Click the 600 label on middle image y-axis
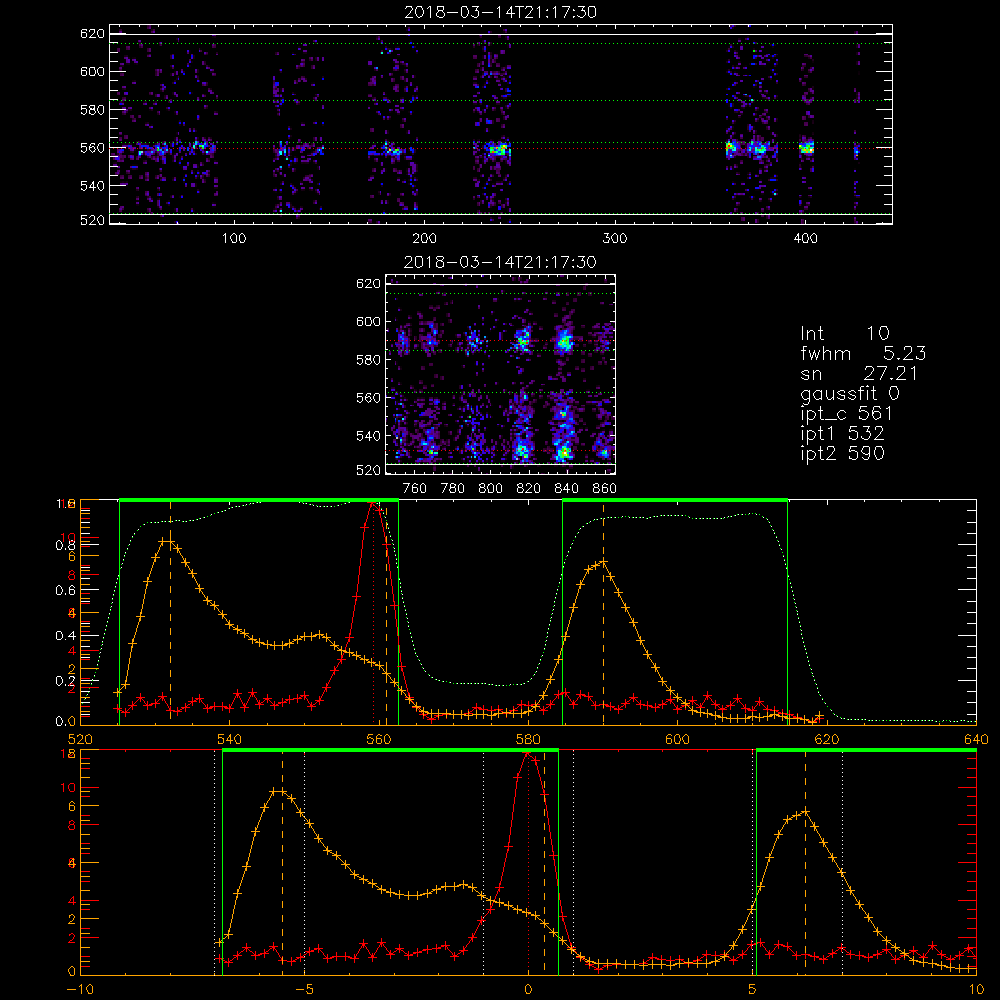The width and height of the screenshot is (1000, 1000). pyautogui.click(x=369, y=321)
